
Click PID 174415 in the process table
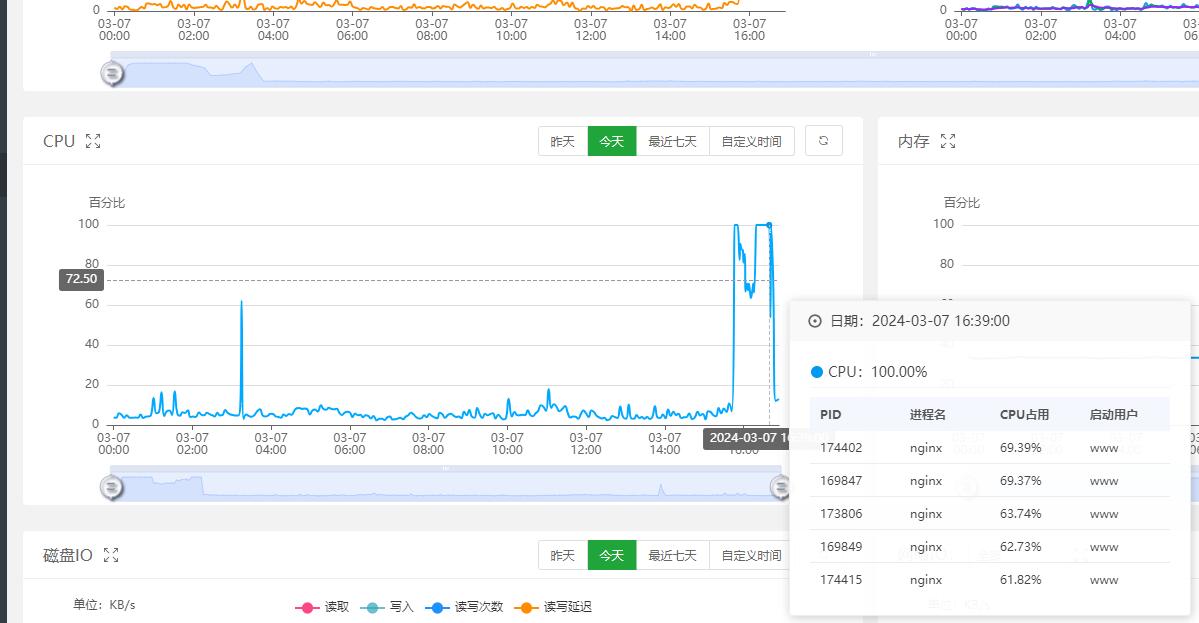pyautogui.click(x=841, y=579)
